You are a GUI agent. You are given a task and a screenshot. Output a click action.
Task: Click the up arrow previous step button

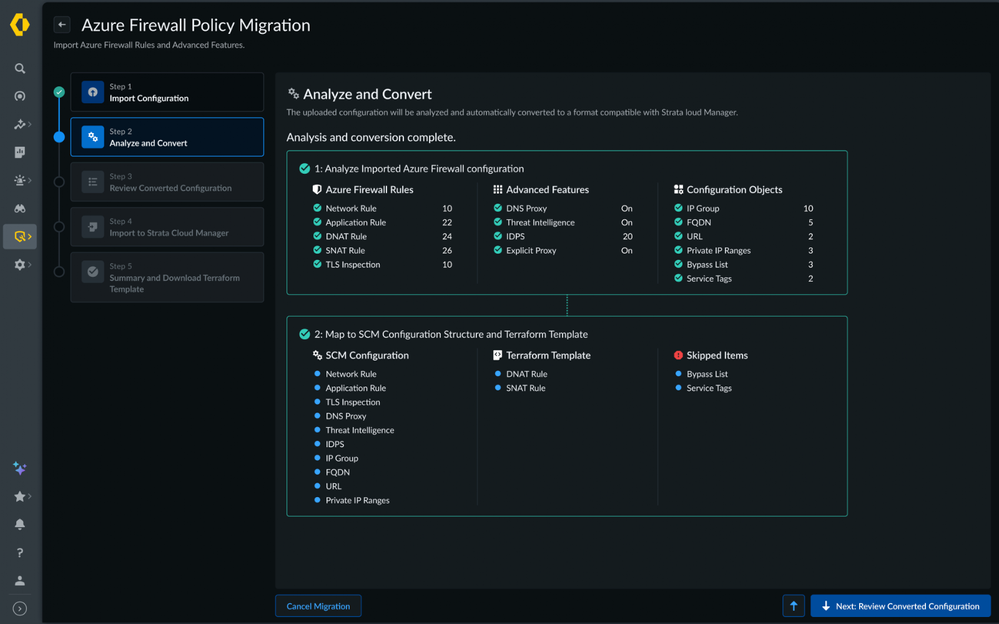click(793, 606)
